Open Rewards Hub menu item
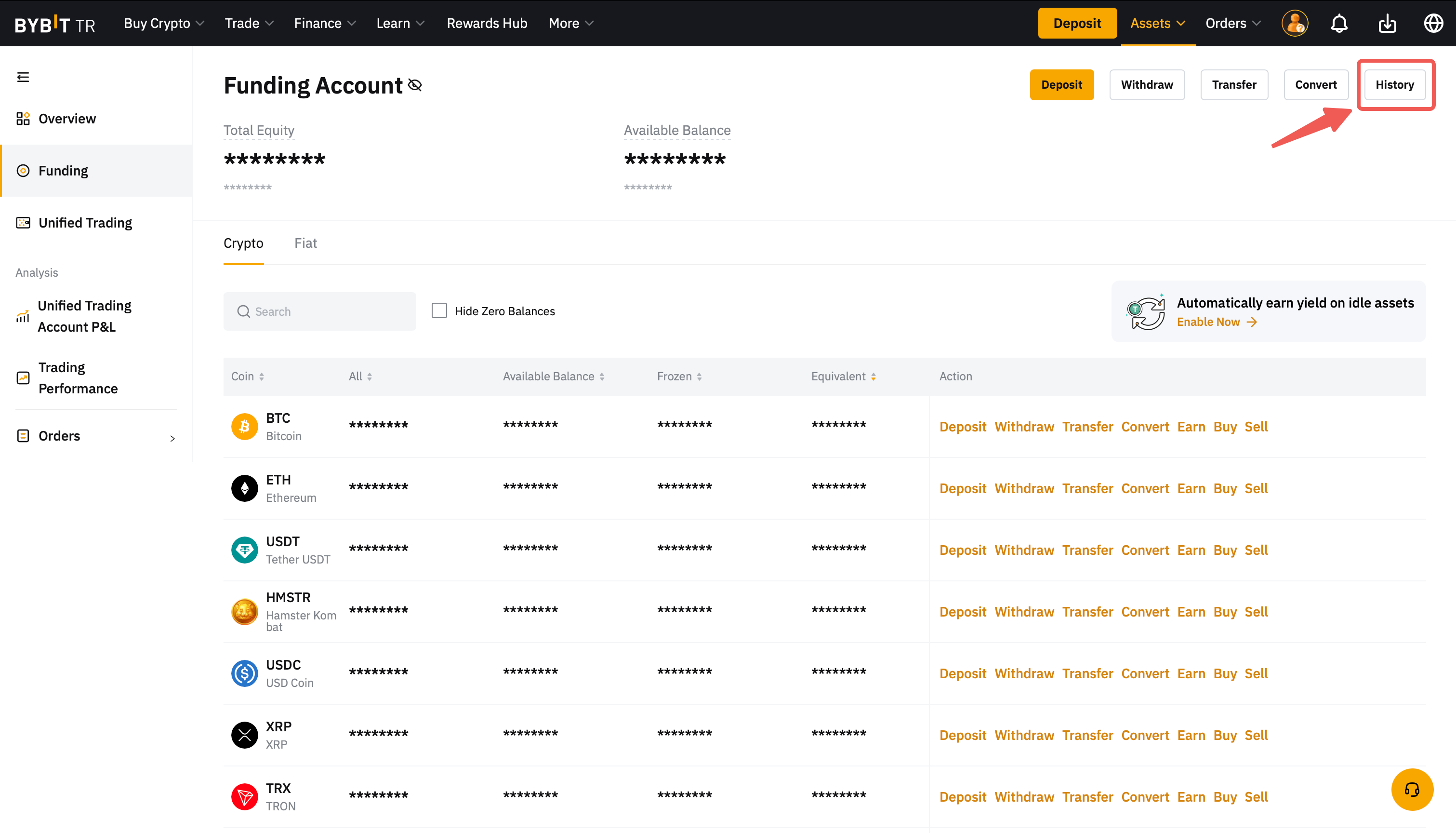The width and height of the screenshot is (1456, 833). coord(487,24)
